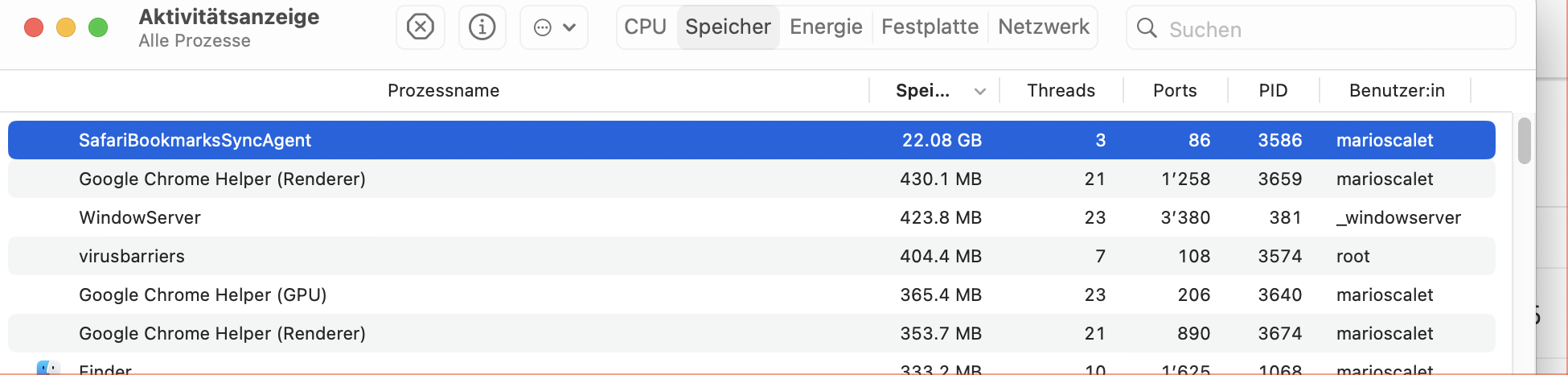Click the Finder icon in process list
This screenshot has width=1568, height=375.
click(x=48, y=369)
